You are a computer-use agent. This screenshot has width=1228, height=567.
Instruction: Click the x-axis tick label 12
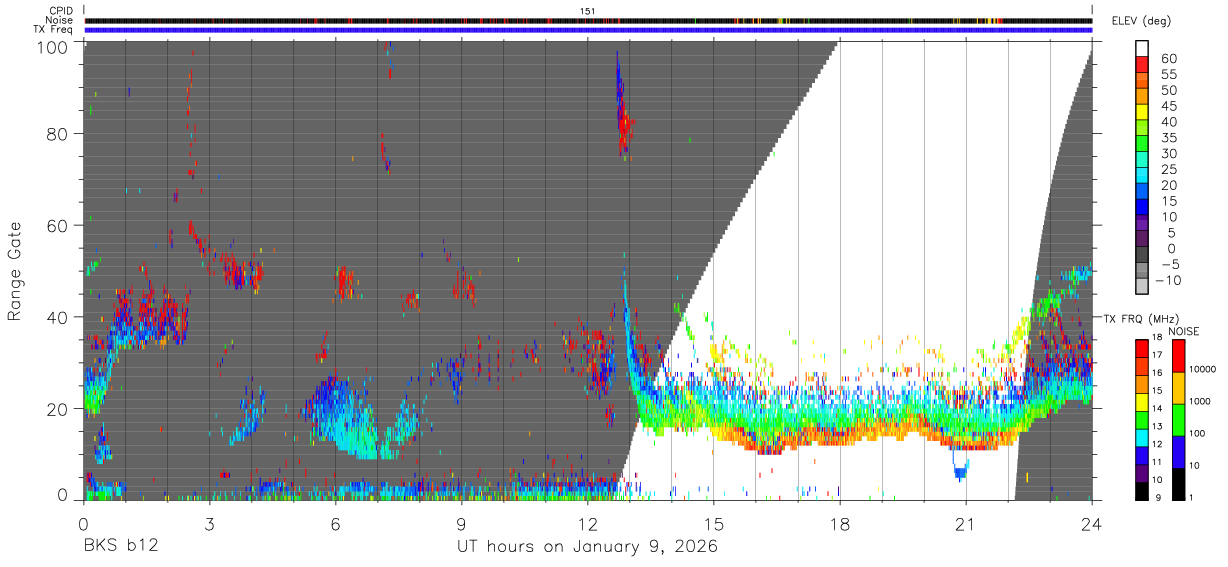[x=587, y=524]
